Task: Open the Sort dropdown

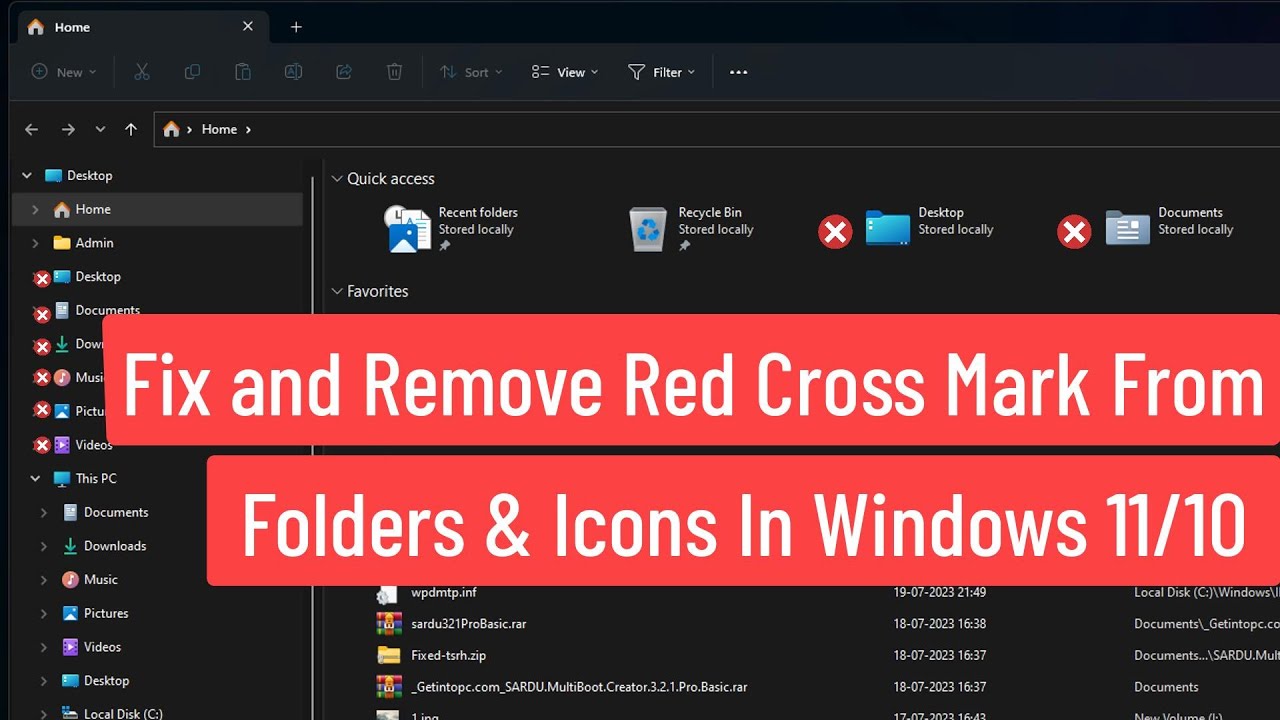Action: [470, 72]
